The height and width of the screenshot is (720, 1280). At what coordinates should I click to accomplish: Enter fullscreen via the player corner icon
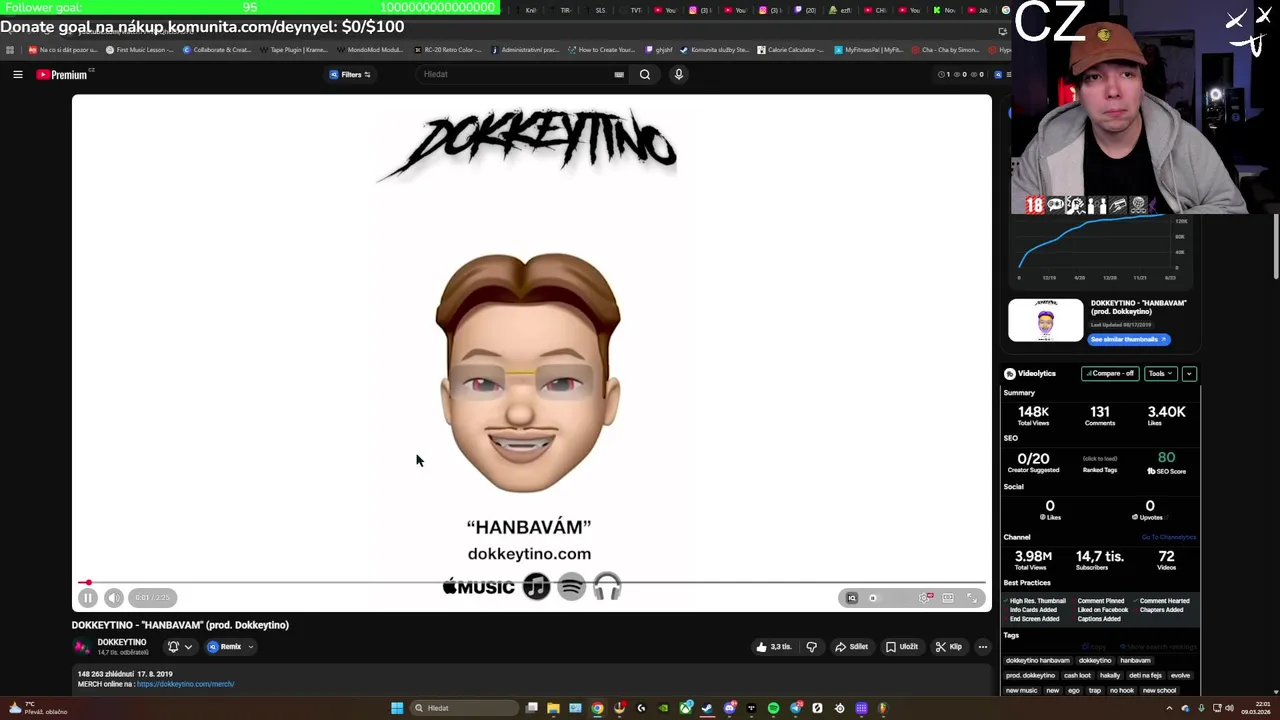(x=972, y=598)
